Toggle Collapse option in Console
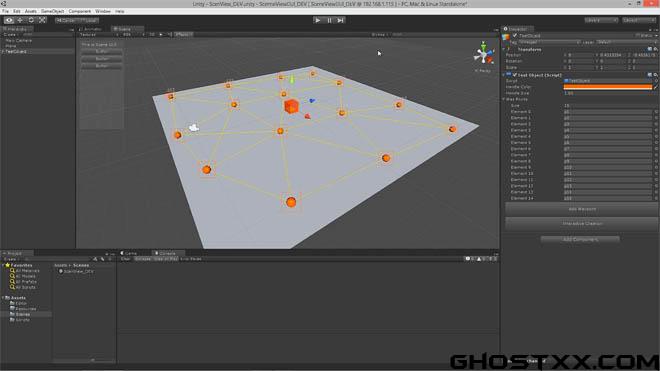660x371 pixels. (x=143, y=259)
